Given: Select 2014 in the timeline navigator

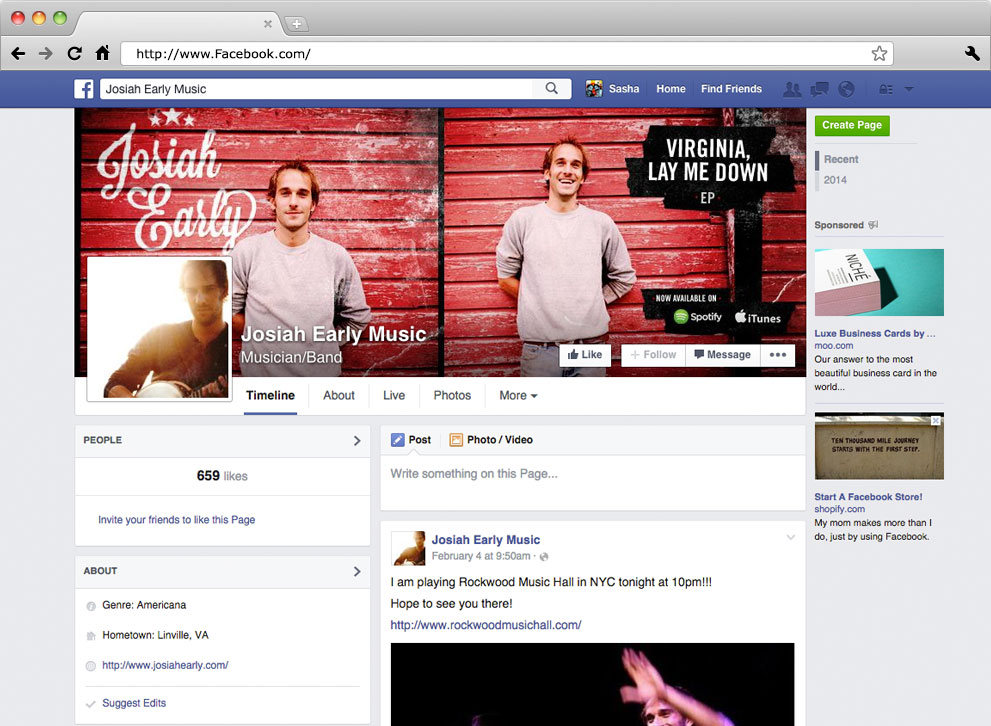Looking at the screenshot, I should click(835, 180).
